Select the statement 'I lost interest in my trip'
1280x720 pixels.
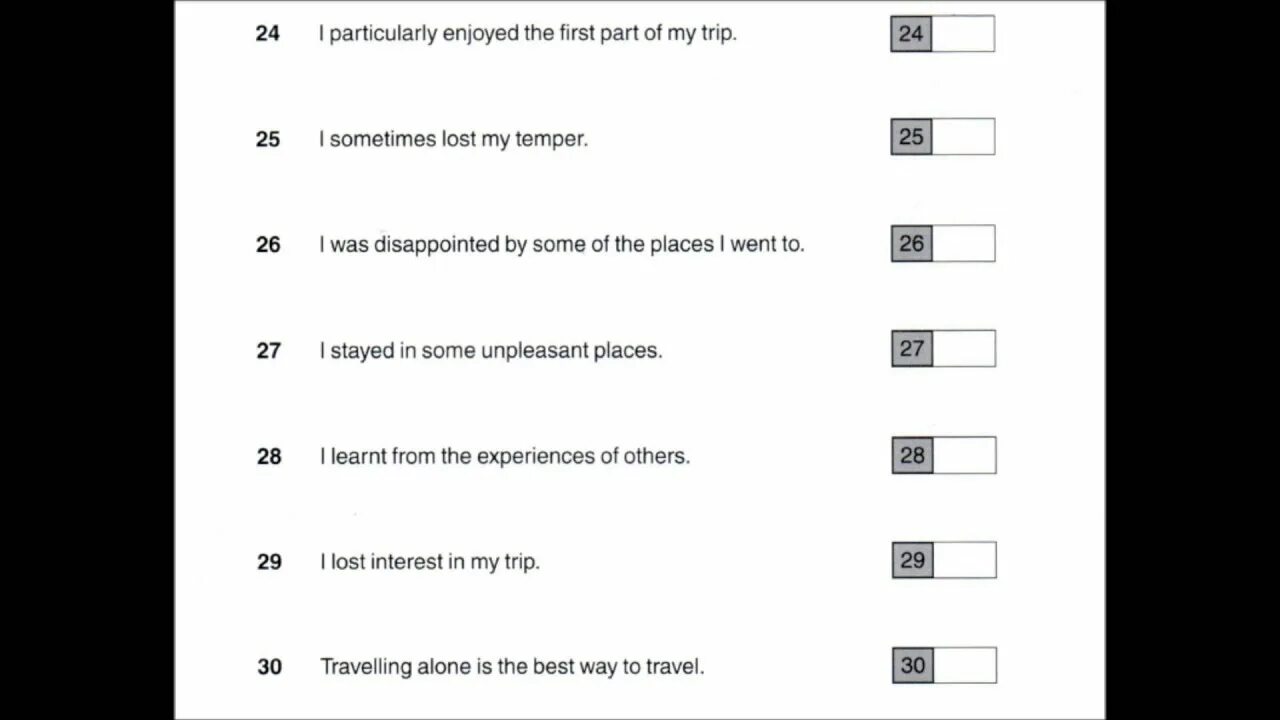click(x=430, y=562)
